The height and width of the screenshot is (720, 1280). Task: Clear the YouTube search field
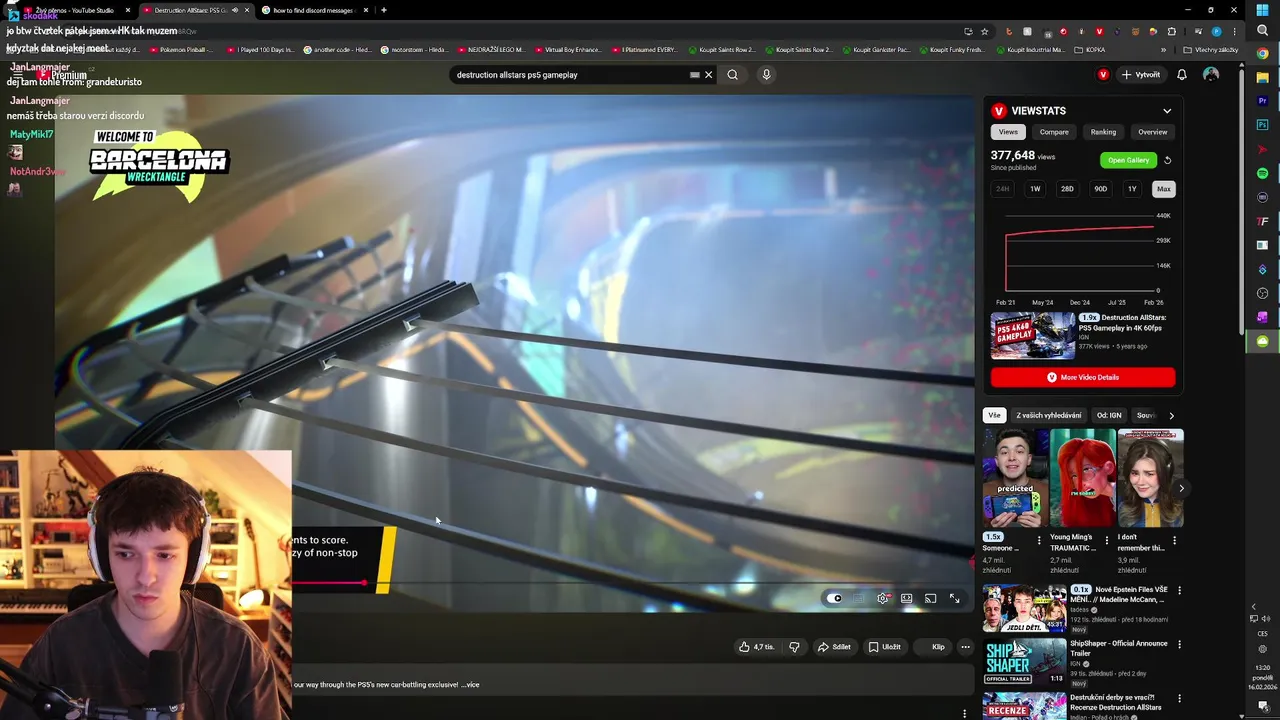point(709,75)
